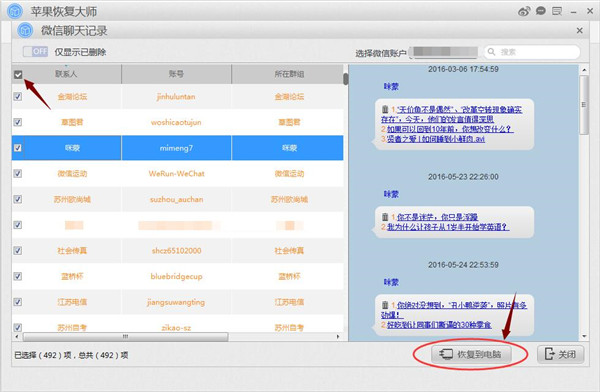Select the jiangsuwangting account cell

point(176,302)
